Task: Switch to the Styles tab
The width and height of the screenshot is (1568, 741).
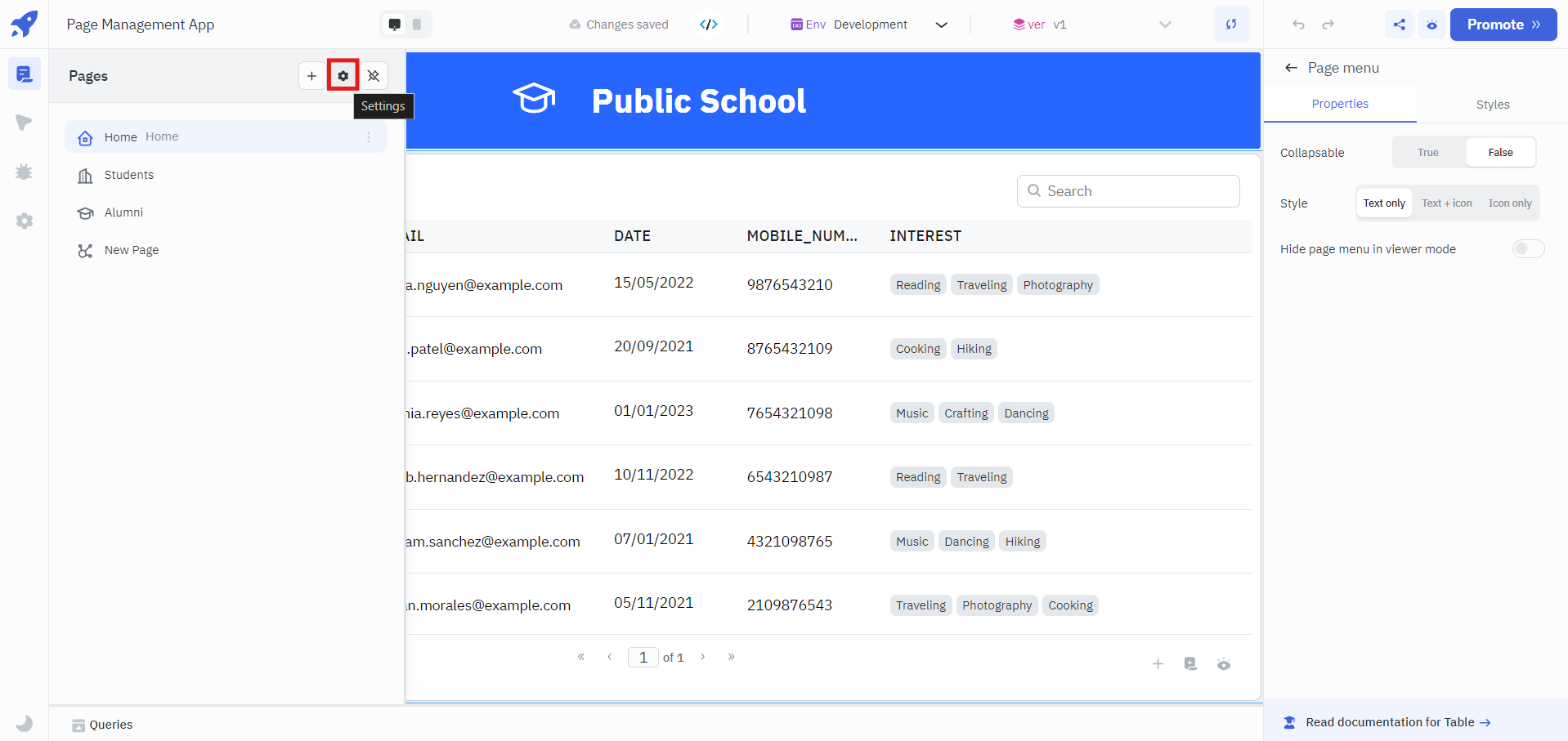Action: (1492, 105)
